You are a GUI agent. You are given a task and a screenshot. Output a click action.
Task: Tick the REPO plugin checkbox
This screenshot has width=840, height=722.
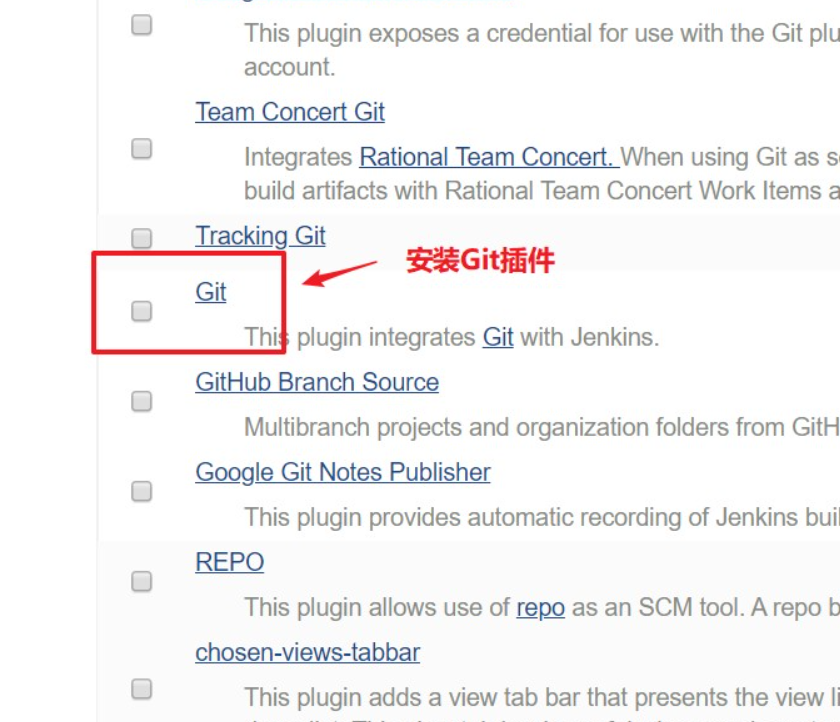pos(141,581)
